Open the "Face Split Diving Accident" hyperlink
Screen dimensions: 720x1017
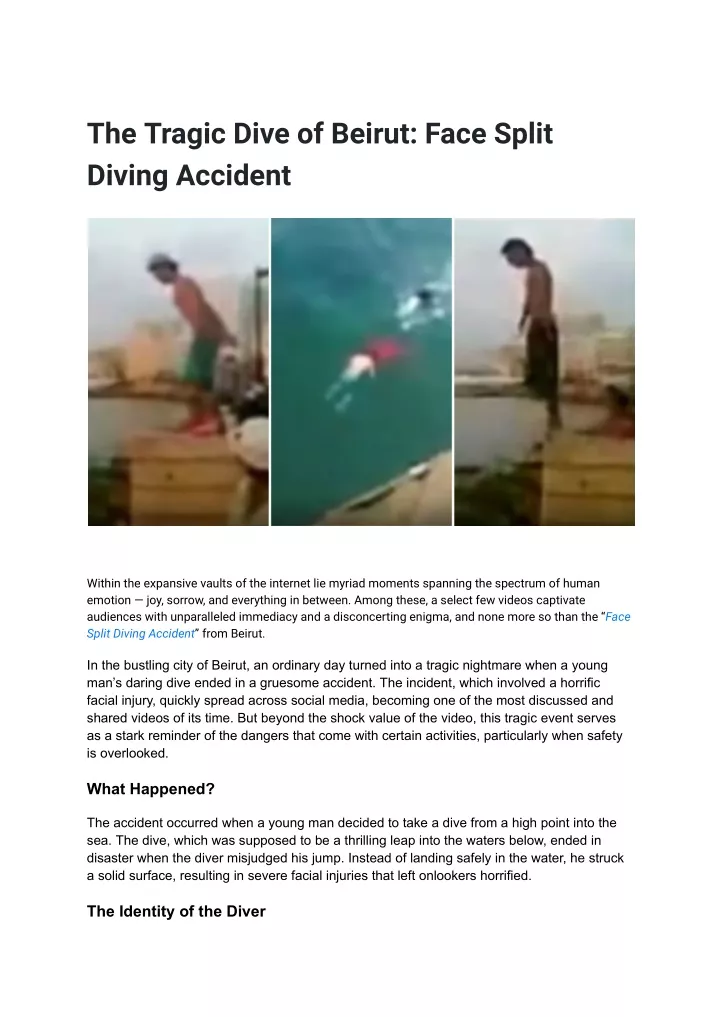pyautogui.click(x=618, y=617)
